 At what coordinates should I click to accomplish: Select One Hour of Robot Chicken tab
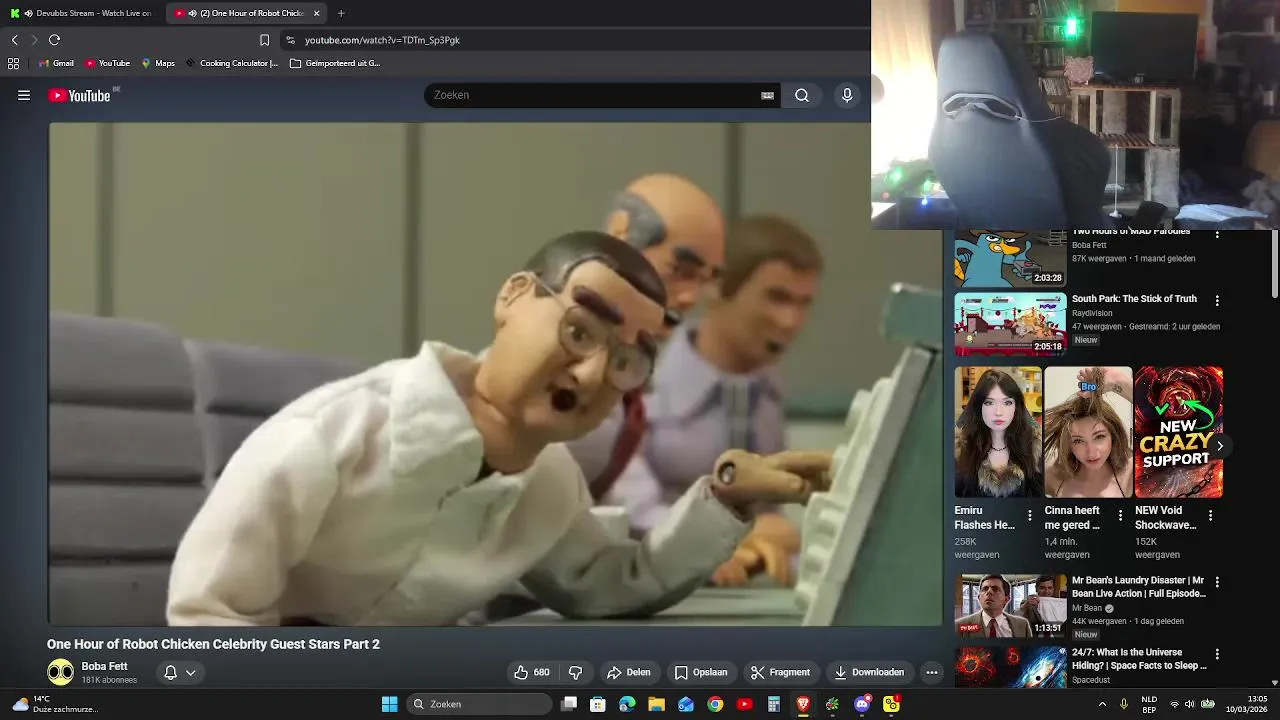coord(248,13)
